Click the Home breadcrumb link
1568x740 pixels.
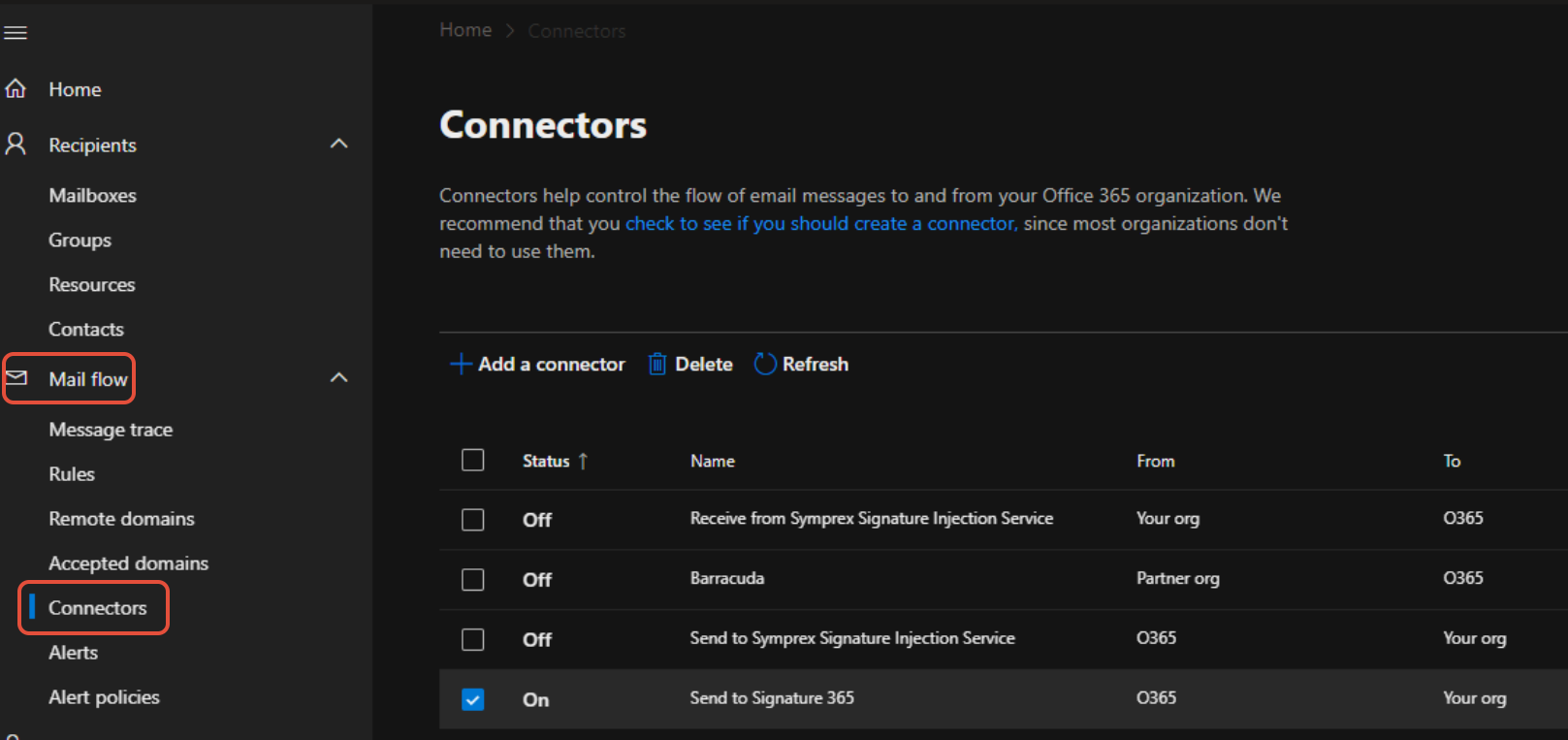click(x=465, y=30)
